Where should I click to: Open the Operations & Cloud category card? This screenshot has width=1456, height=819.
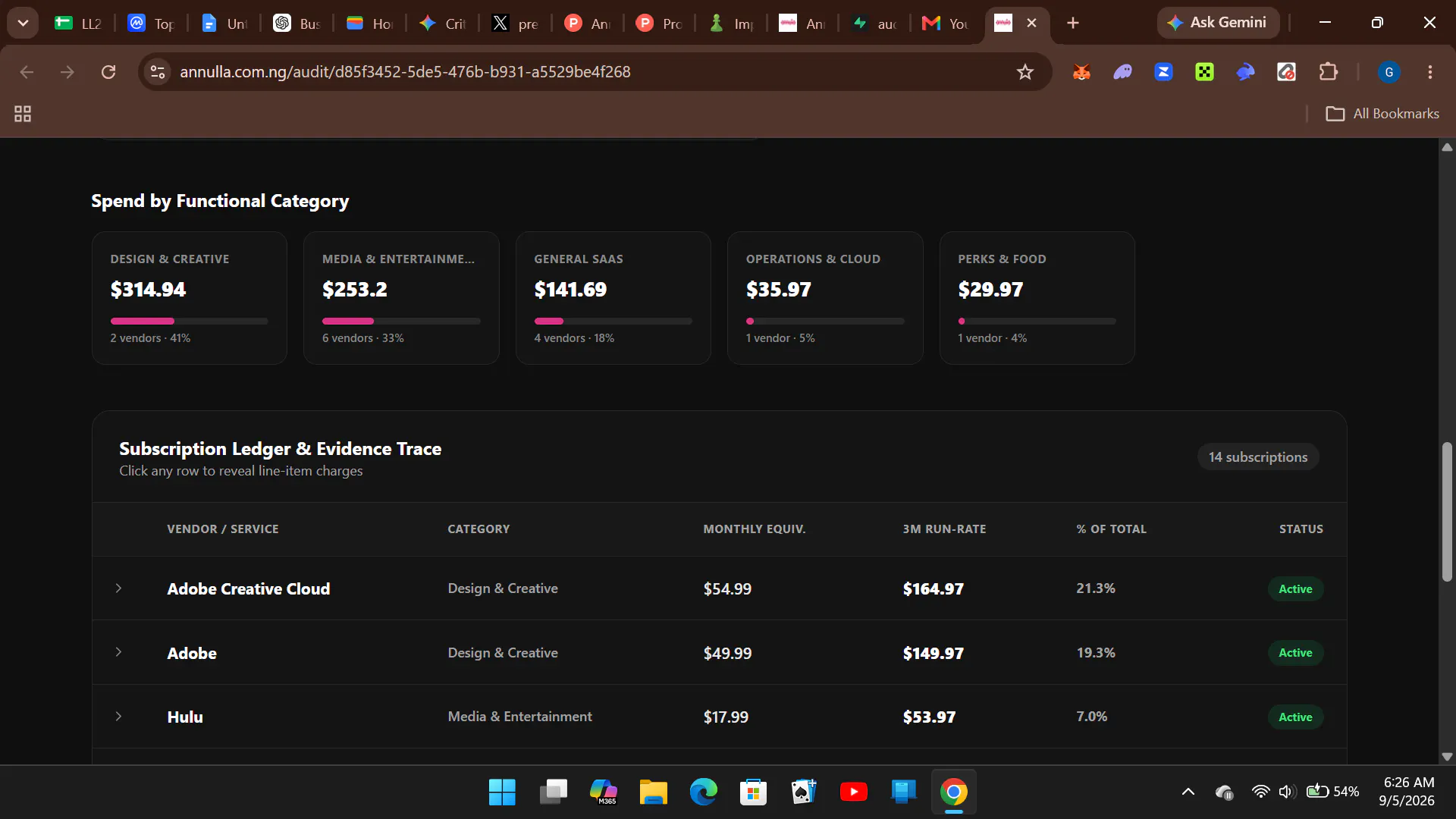tap(825, 298)
